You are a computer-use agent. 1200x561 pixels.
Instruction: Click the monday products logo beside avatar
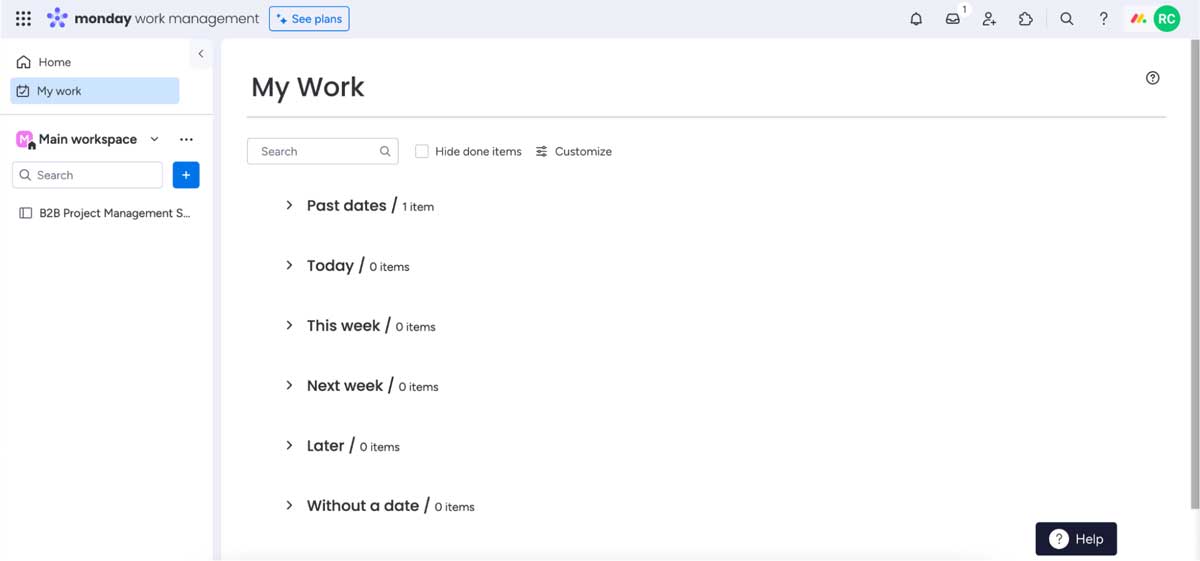click(x=1138, y=18)
